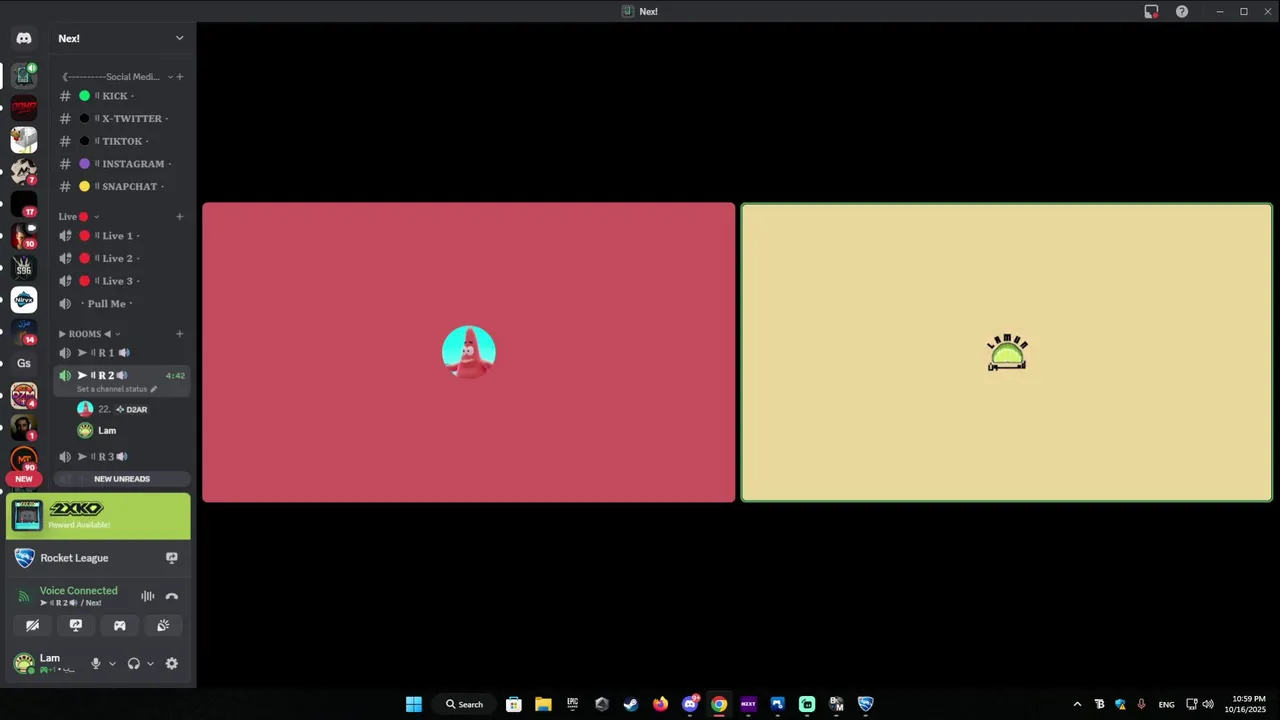Image resolution: width=1280 pixels, height=720 pixels.
Task: Open the INSTAGRAM text channel
Action: pos(122,164)
